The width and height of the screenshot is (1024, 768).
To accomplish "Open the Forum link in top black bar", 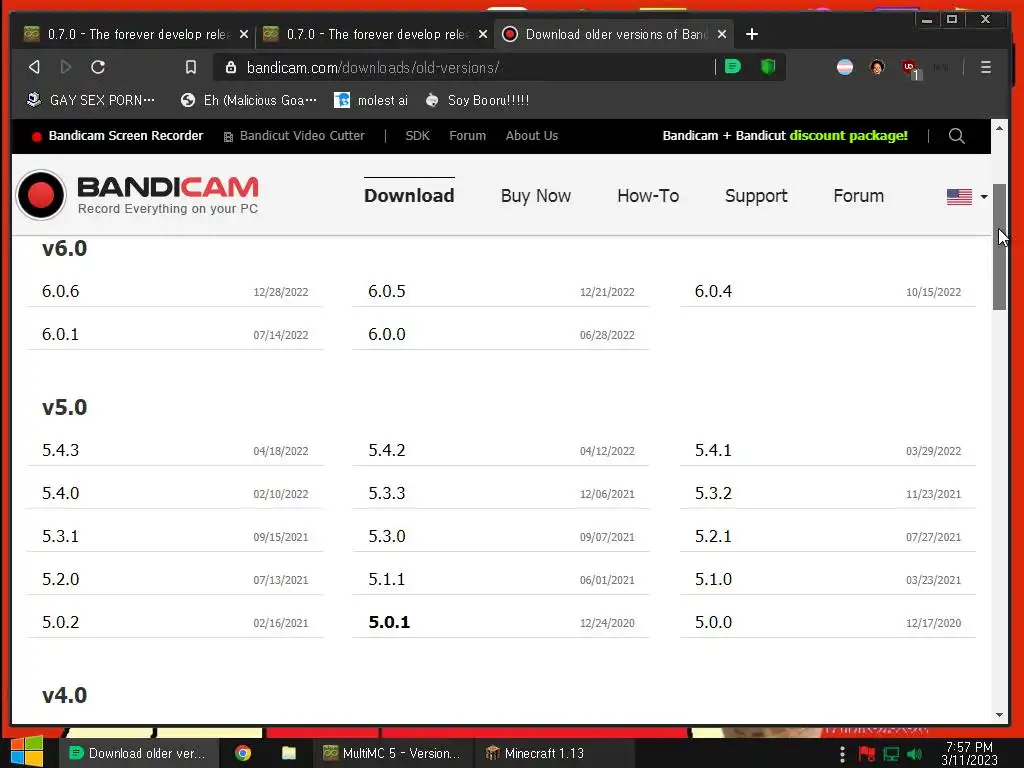I will [x=467, y=136].
